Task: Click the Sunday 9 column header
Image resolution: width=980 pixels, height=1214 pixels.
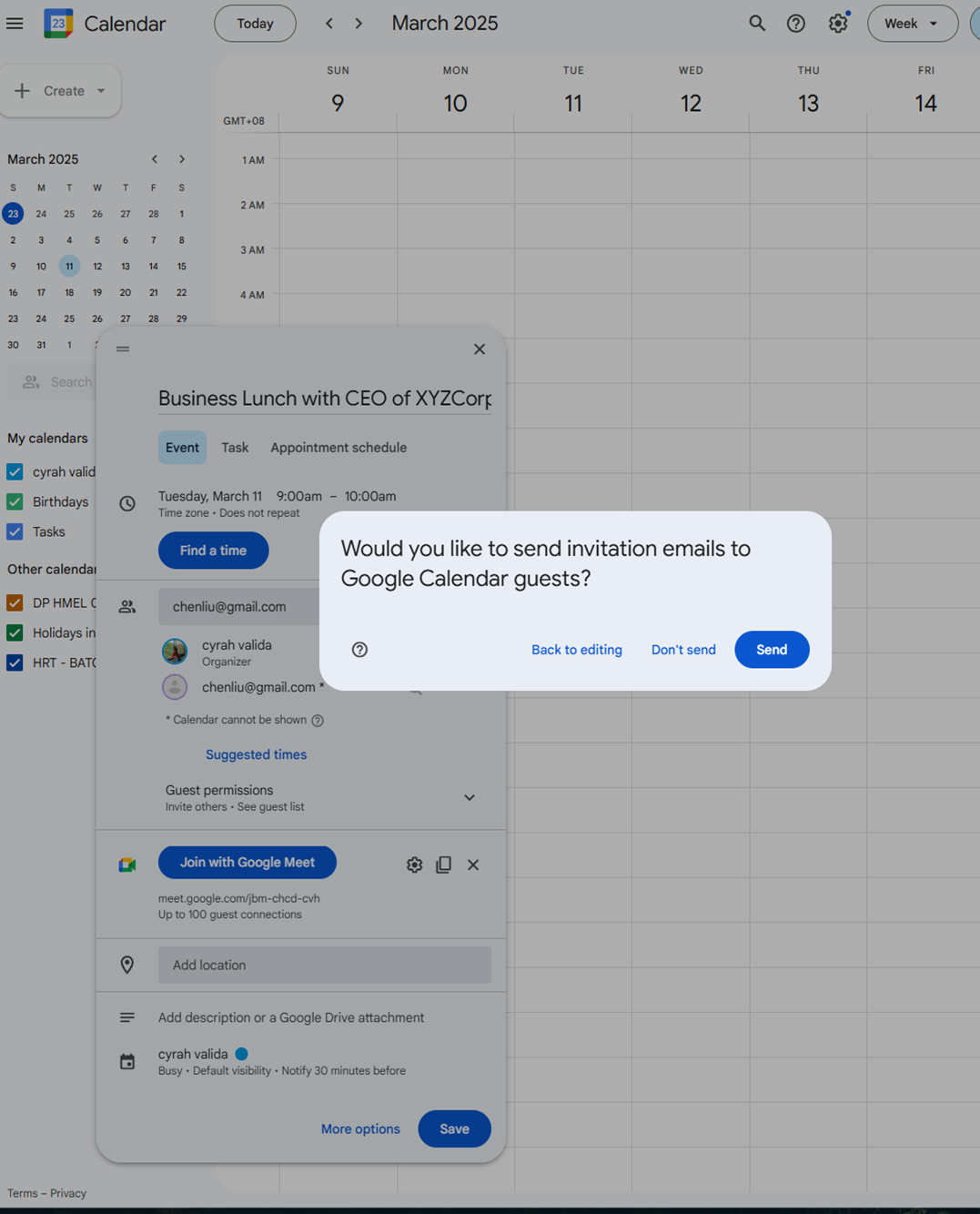Action: 338,92
